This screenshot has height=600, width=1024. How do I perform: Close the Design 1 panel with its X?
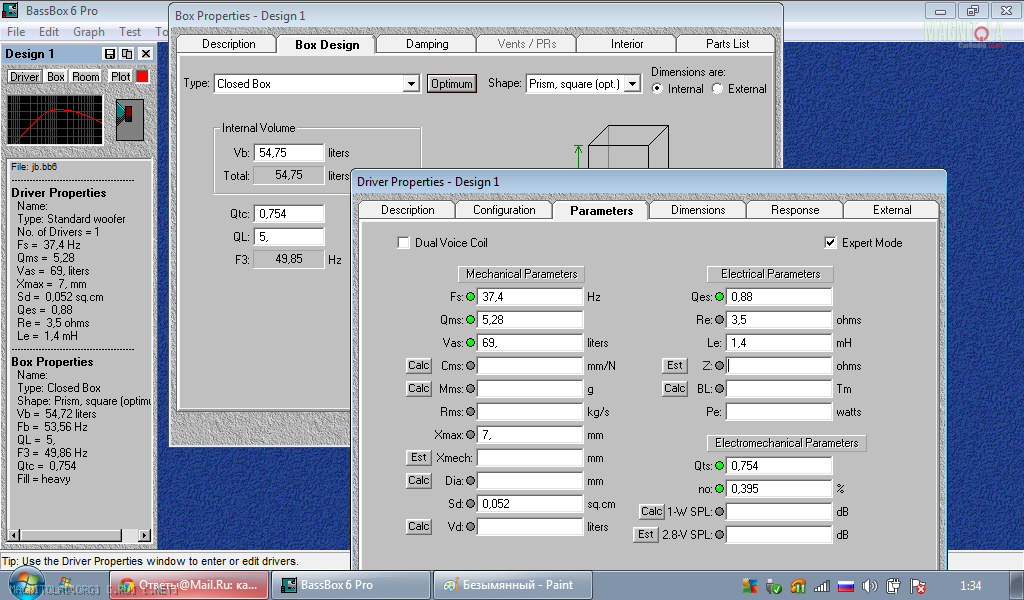pyautogui.click(x=146, y=54)
